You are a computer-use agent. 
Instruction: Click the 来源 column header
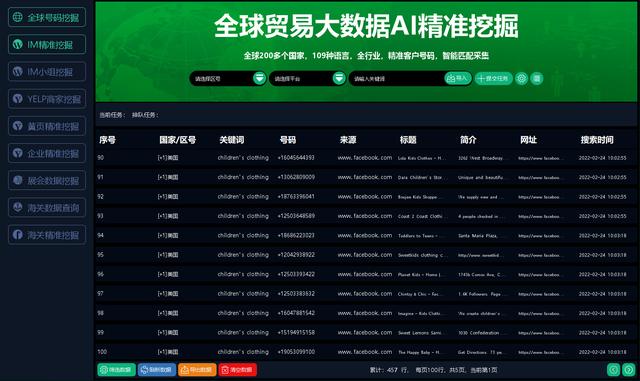[348, 140]
